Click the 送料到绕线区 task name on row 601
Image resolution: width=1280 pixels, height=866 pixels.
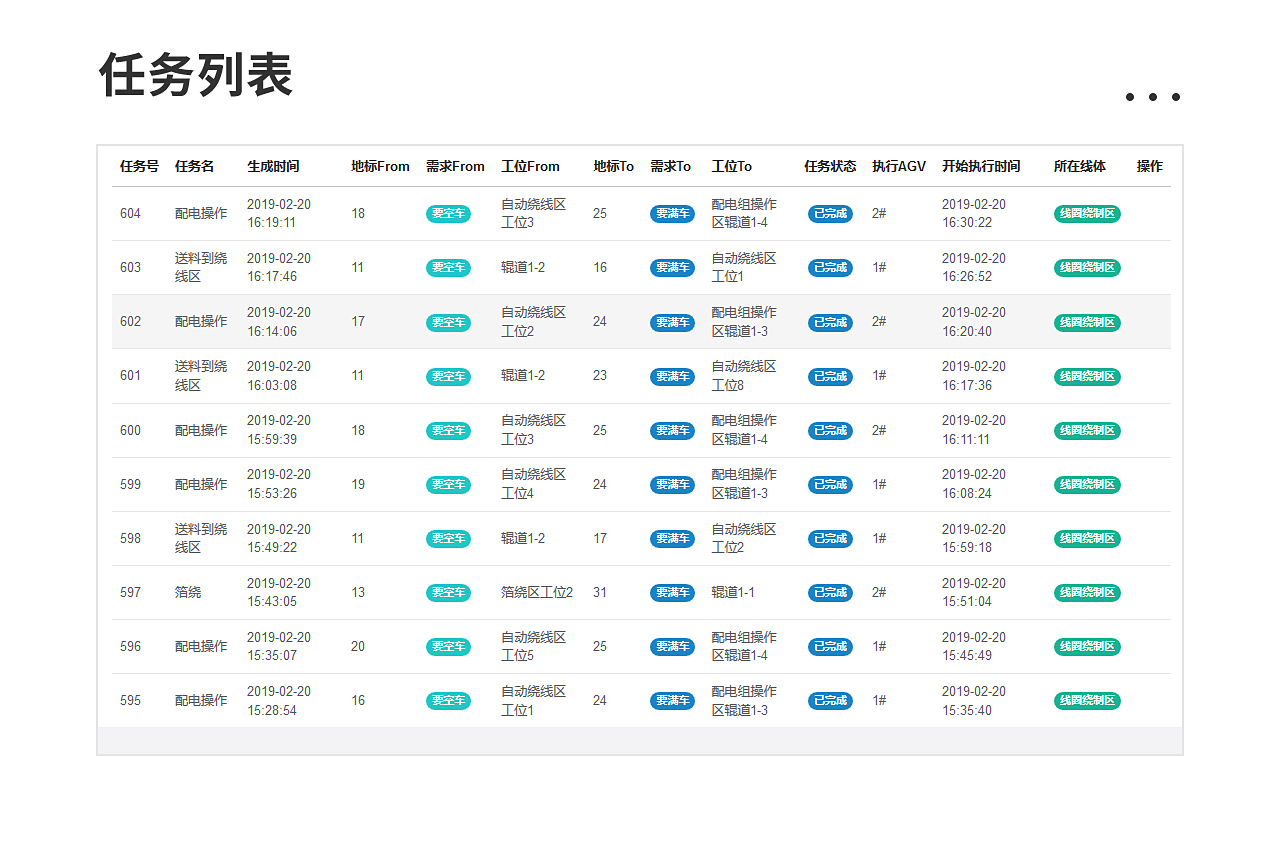click(x=195, y=376)
